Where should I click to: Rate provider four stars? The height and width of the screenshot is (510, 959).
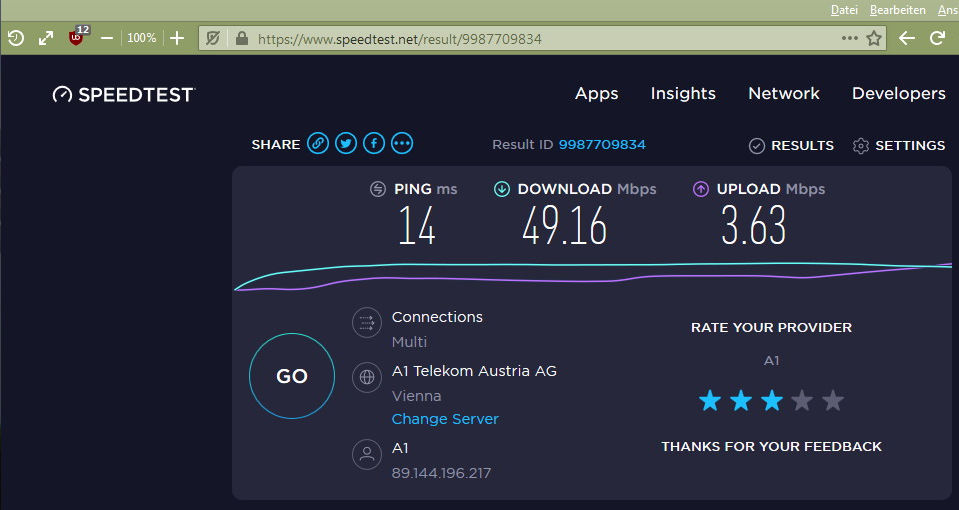[802, 401]
